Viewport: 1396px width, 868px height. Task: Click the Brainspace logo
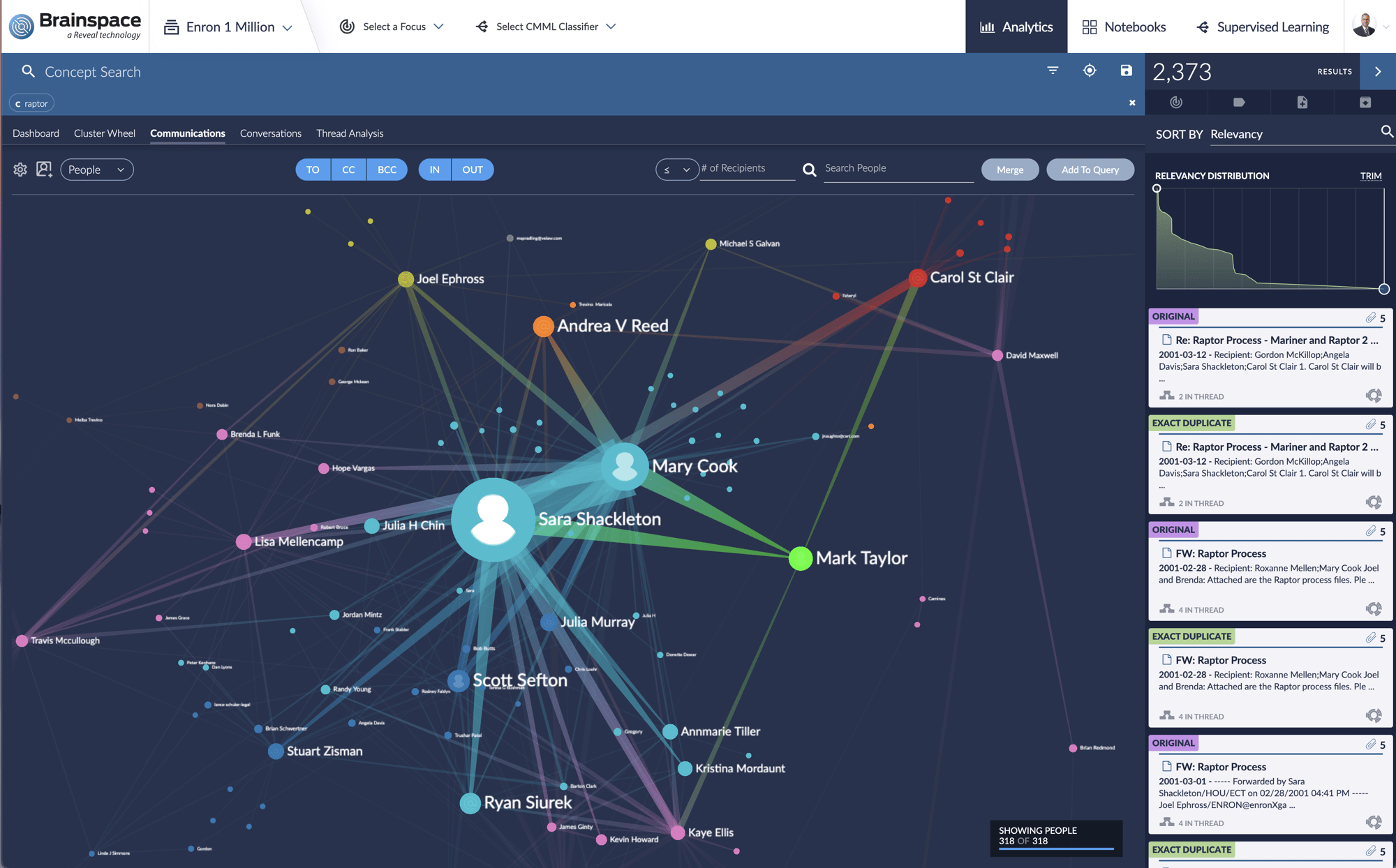(75, 26)
